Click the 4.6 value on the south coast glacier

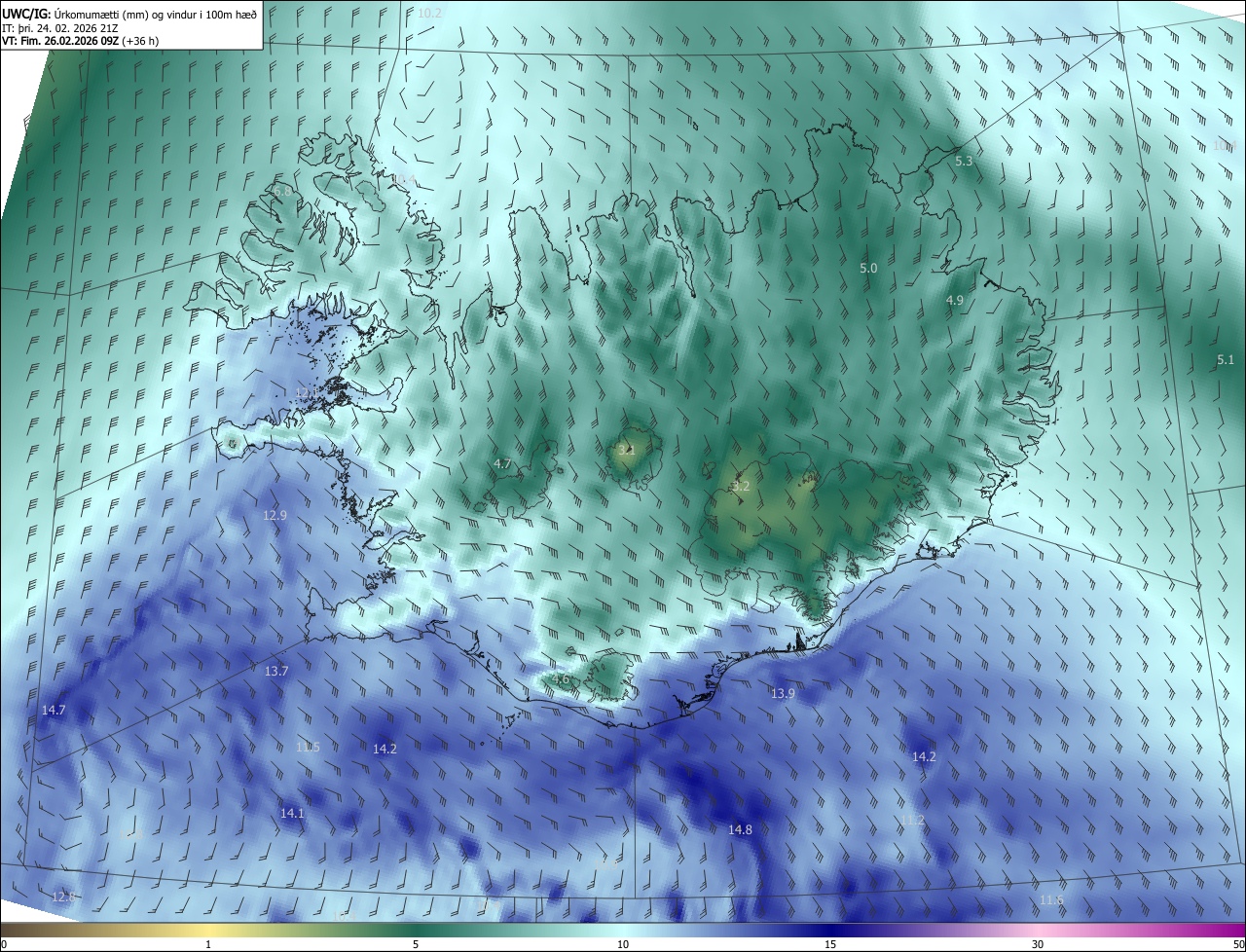point(561,679)
